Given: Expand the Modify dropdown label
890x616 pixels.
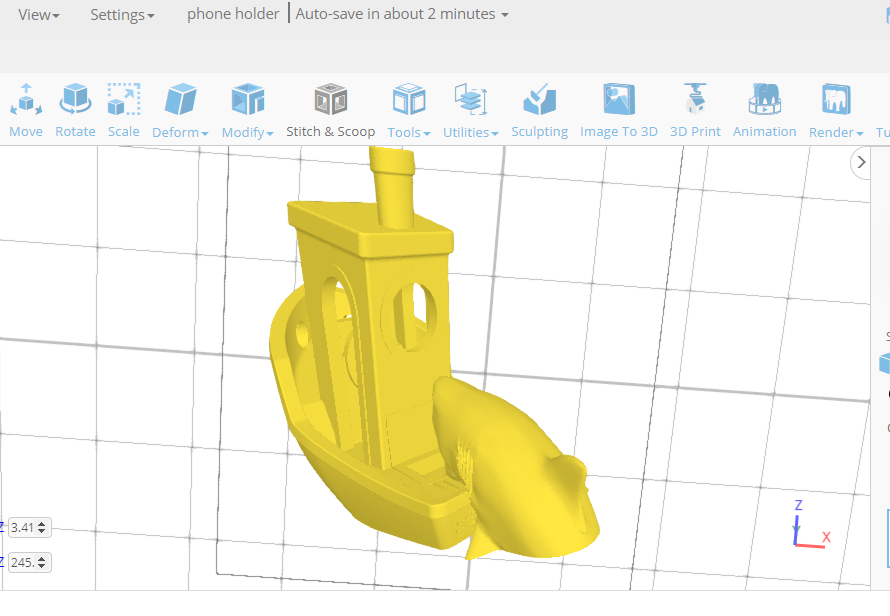Looking at the screenshot, I should click(x=247, y=132).
